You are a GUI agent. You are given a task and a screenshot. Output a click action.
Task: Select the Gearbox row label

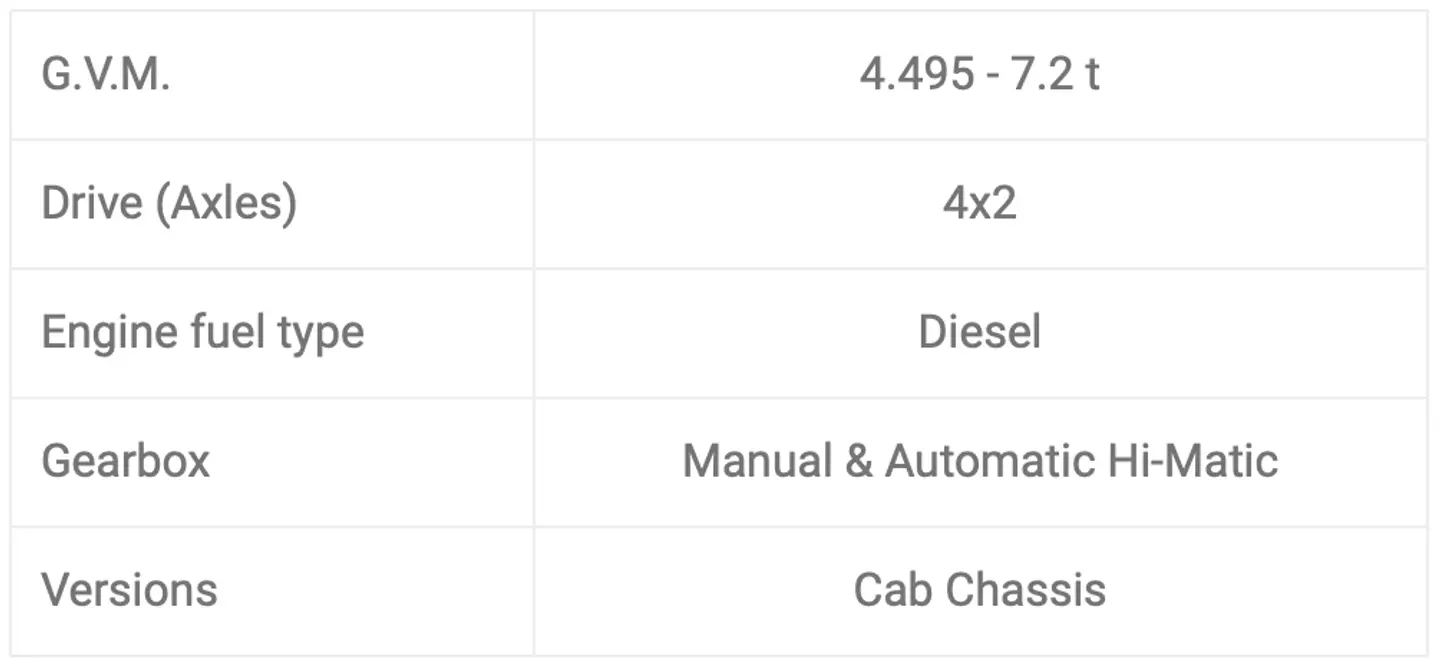pyautogui.click(x=126, y=461)
